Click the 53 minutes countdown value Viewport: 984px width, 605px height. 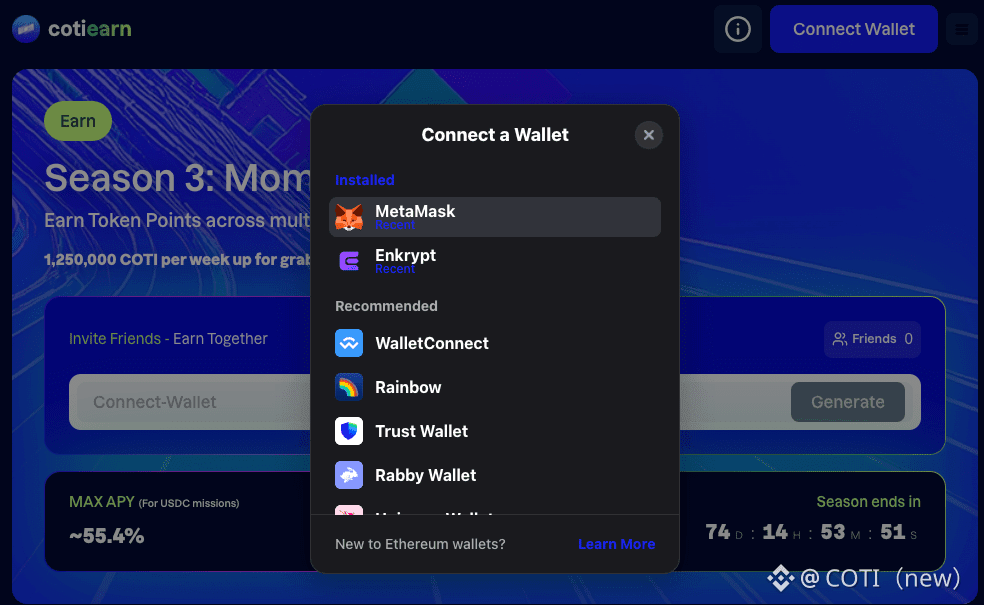coord(833,532)
